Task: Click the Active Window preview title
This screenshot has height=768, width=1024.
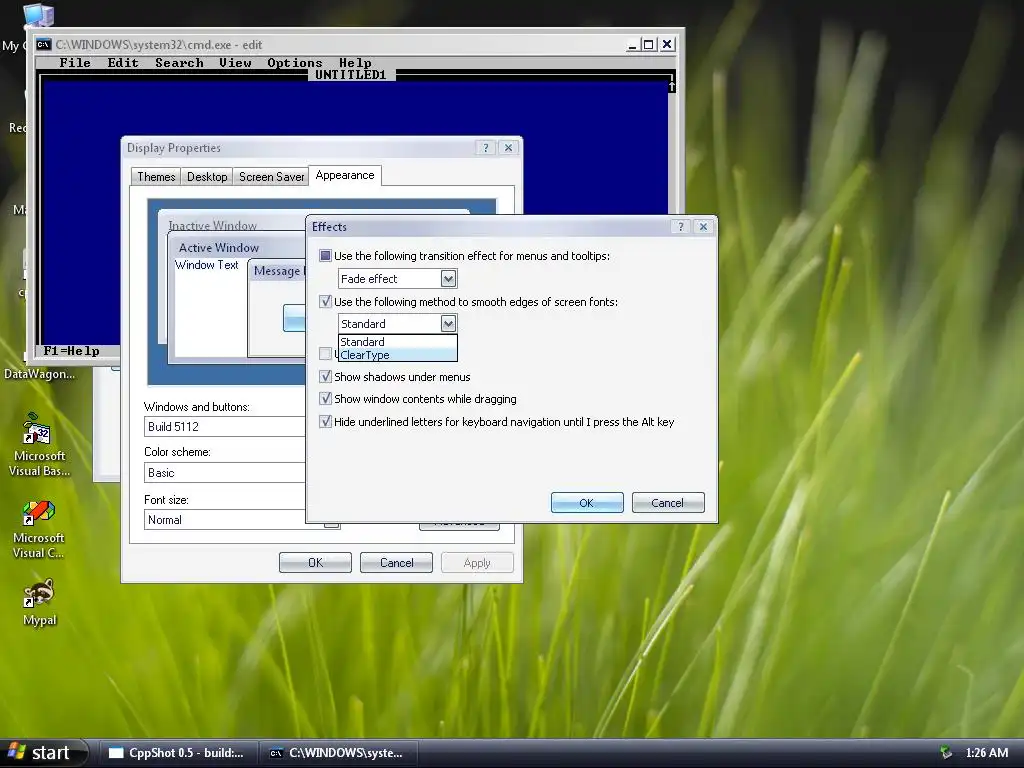Action: pos(219,248)
